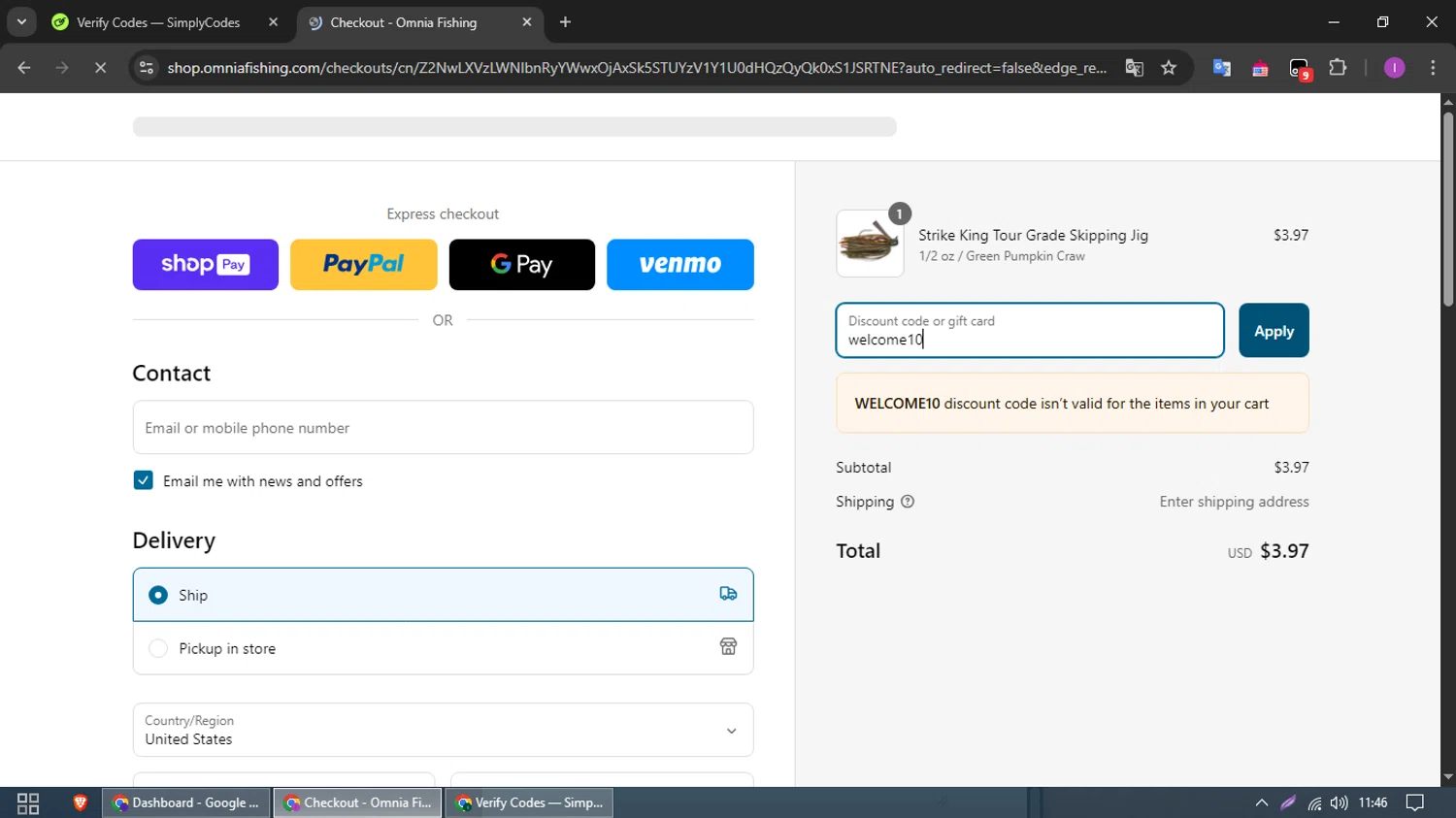Click the purple feather tray icon
The width and height of the screenshot is (1456, 818).
[1288, 803]
